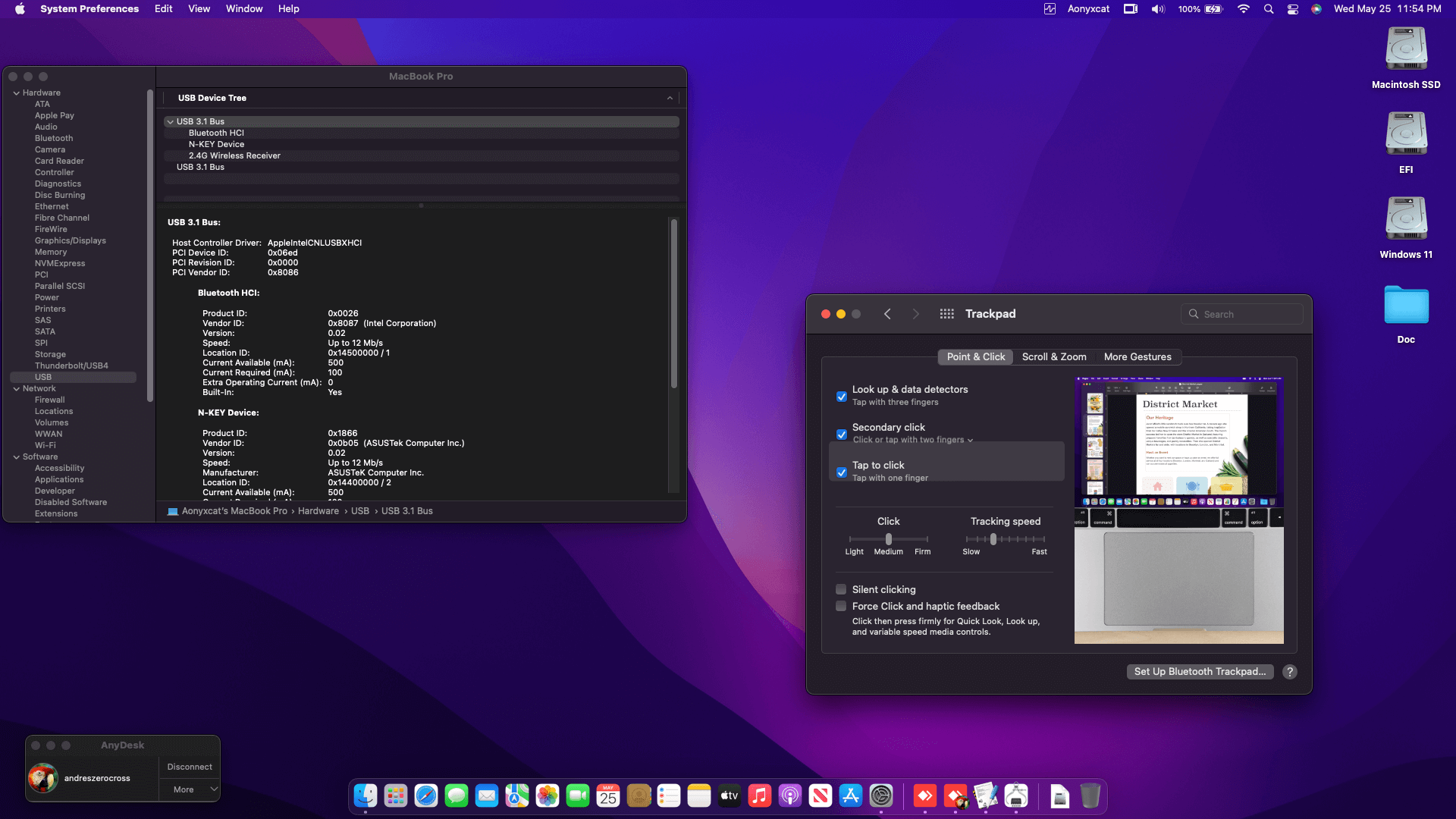The width and height of the screenshot is (1456, 819).
Task: Disable the Tap to click checkbox
Action: (842, 472)
